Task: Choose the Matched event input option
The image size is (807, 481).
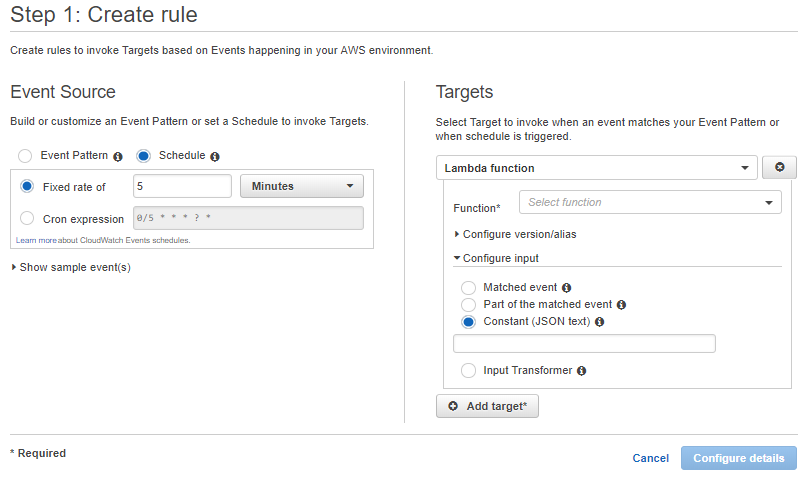Action: pyautogui.click(x=468, y=288)
